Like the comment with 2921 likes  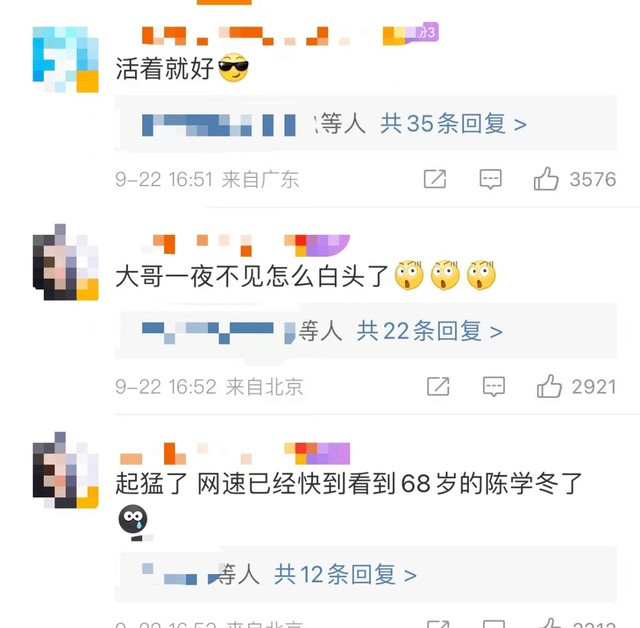tap(549, 386)
